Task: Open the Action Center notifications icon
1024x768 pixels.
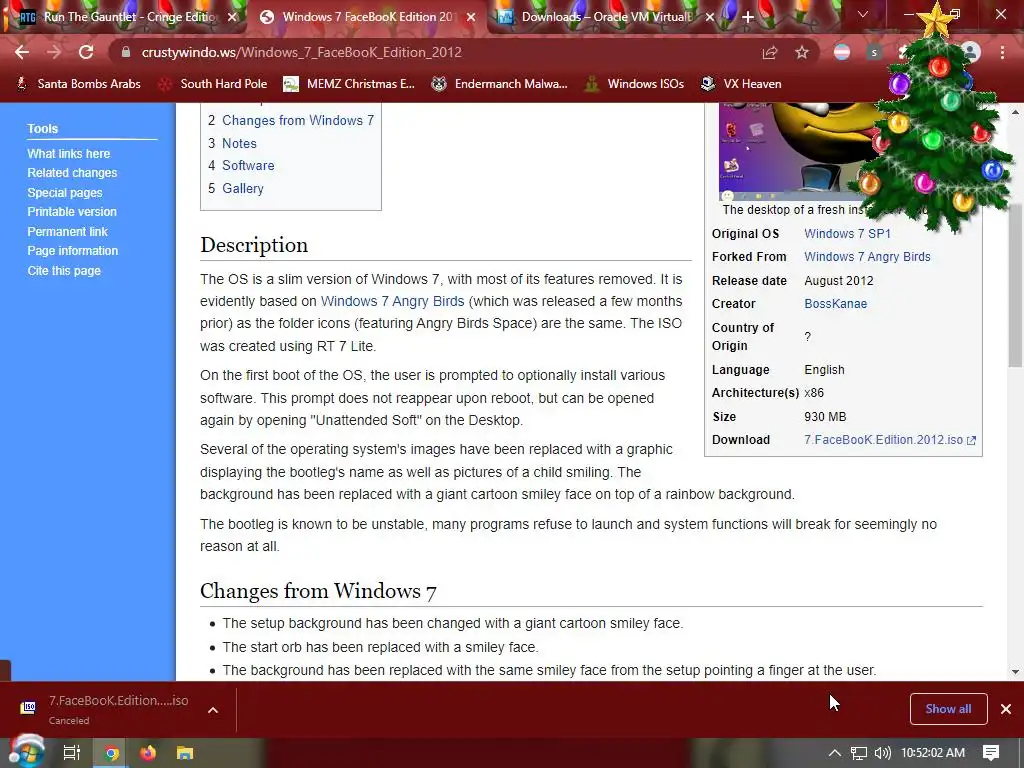Action: point(991,753)
